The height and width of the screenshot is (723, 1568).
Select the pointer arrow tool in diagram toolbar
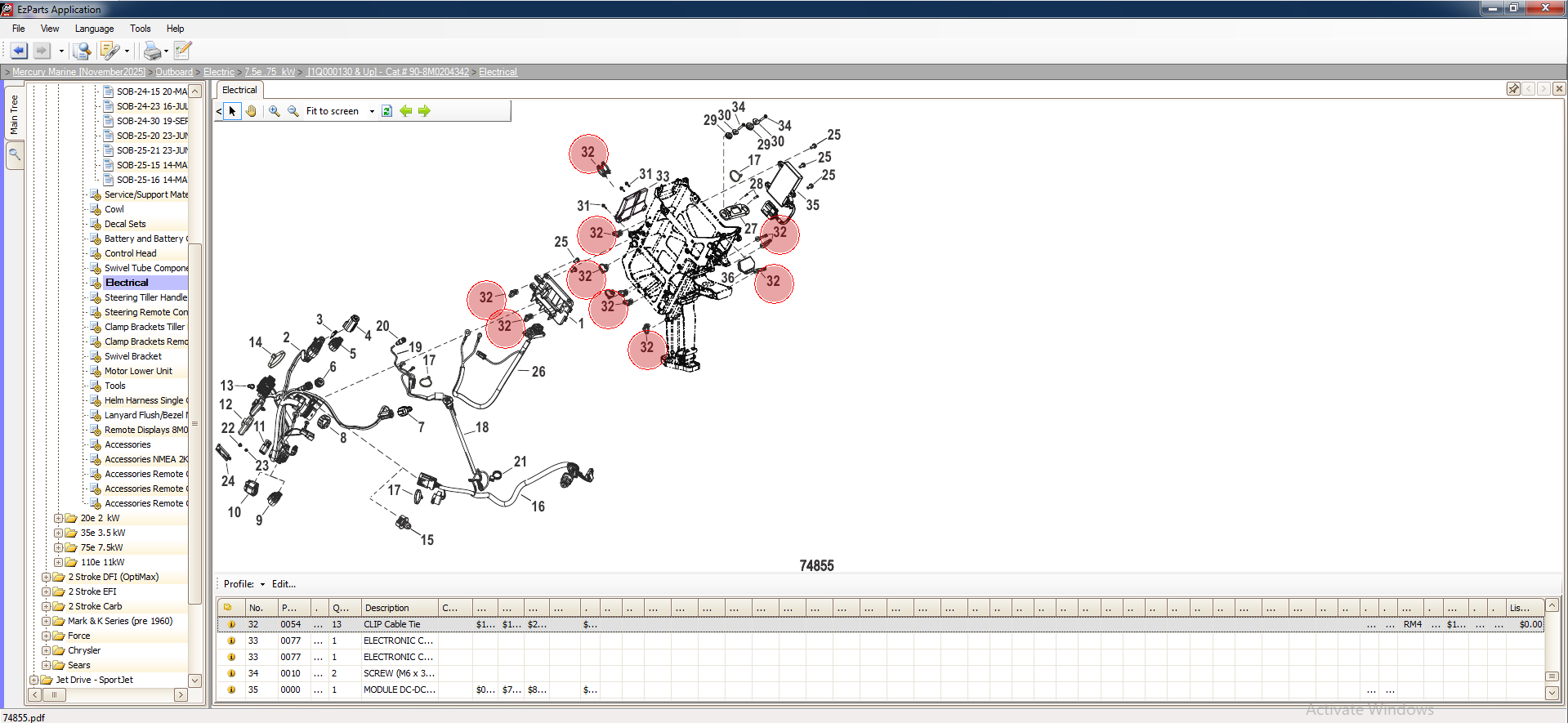[x=232, y=111]
